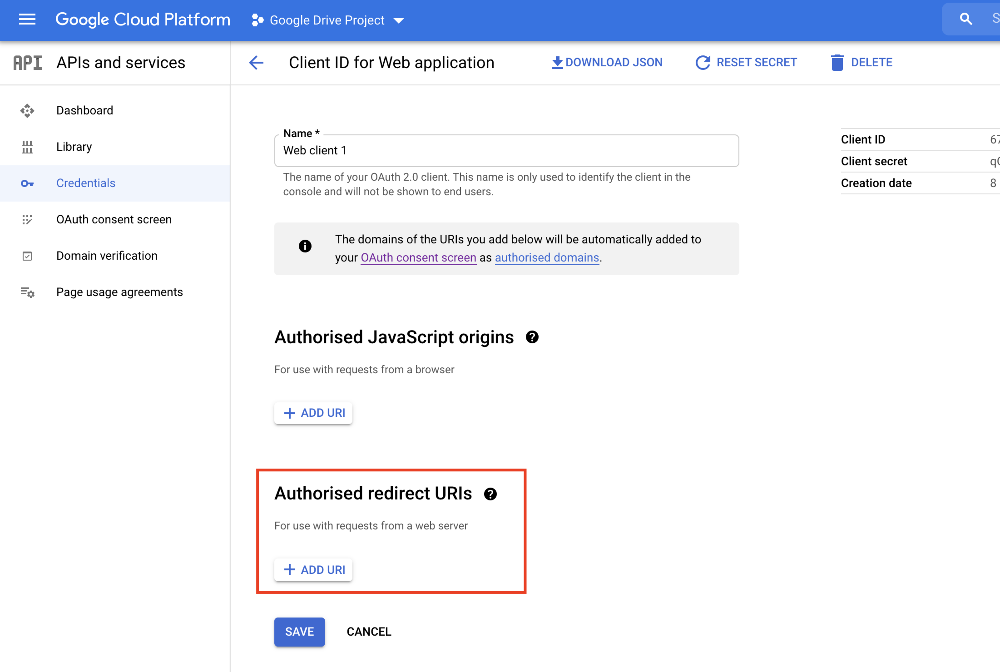Click the 'Creation date' label

[x=876, y=183]
